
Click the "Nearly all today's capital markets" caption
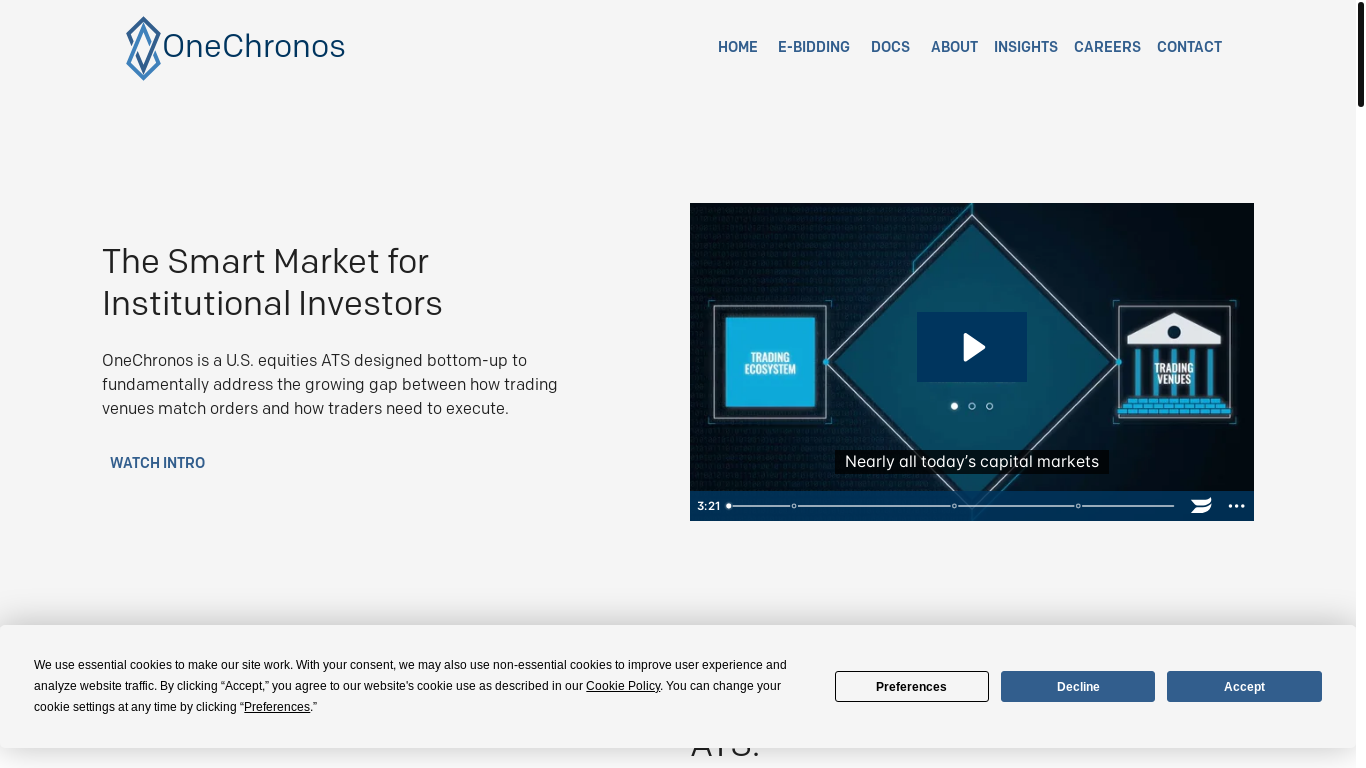pos(972,462)
